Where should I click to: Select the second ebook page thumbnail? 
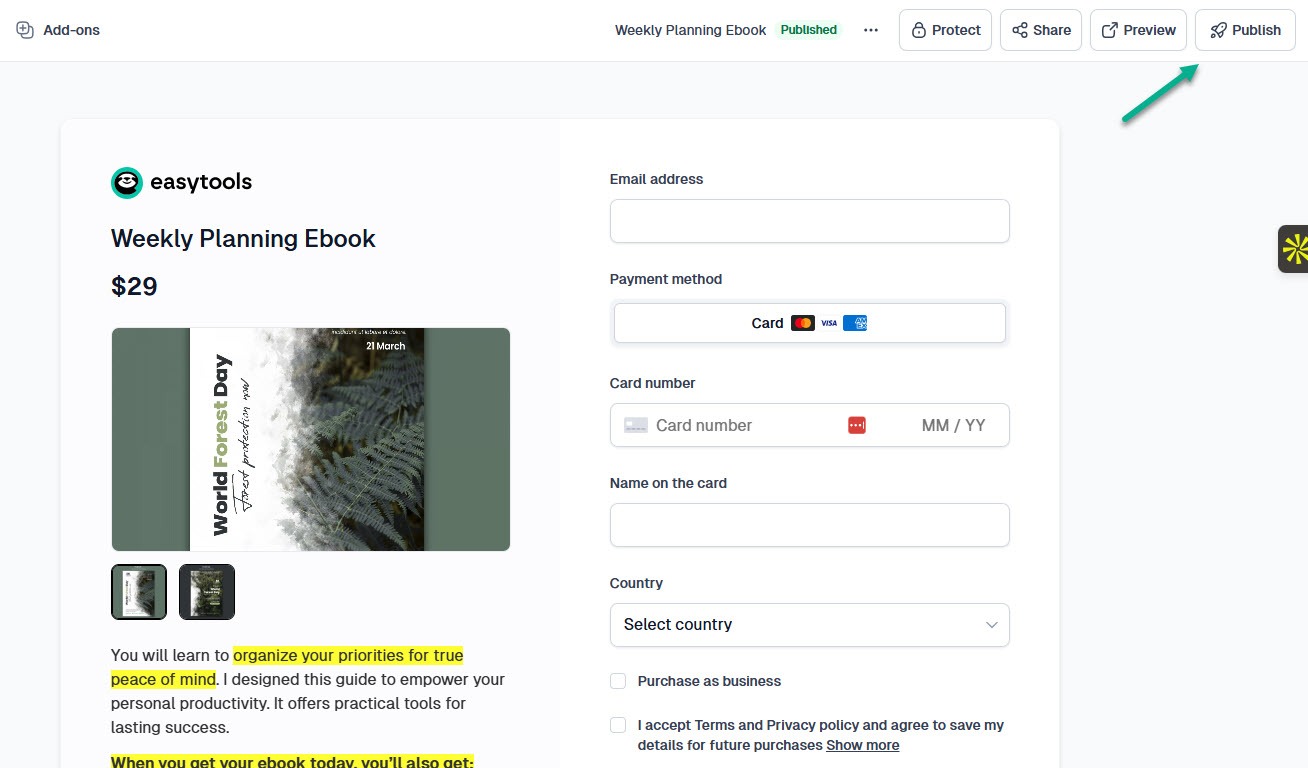tap(207, 591)
